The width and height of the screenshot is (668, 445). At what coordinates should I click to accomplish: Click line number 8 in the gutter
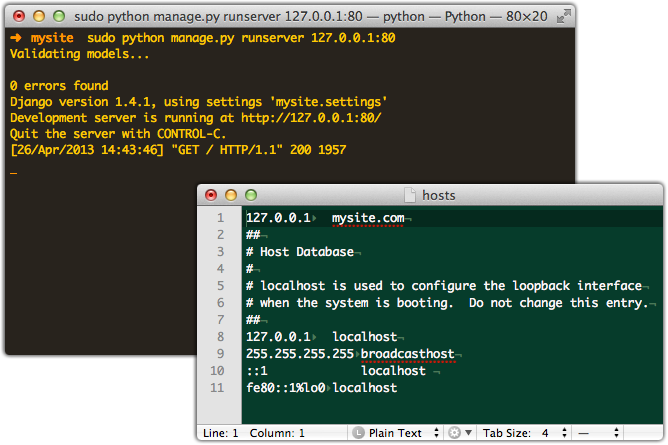point(220,337)
